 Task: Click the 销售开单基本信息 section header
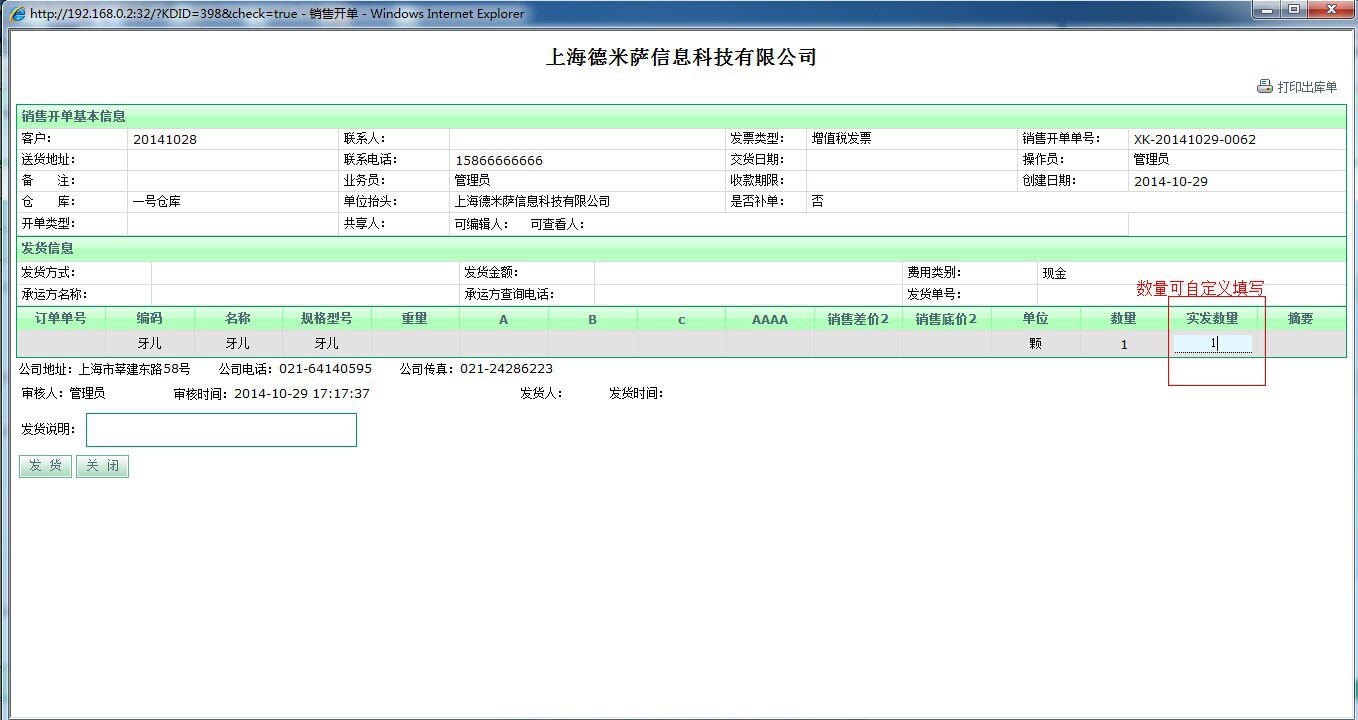click(x=74, y=116)
